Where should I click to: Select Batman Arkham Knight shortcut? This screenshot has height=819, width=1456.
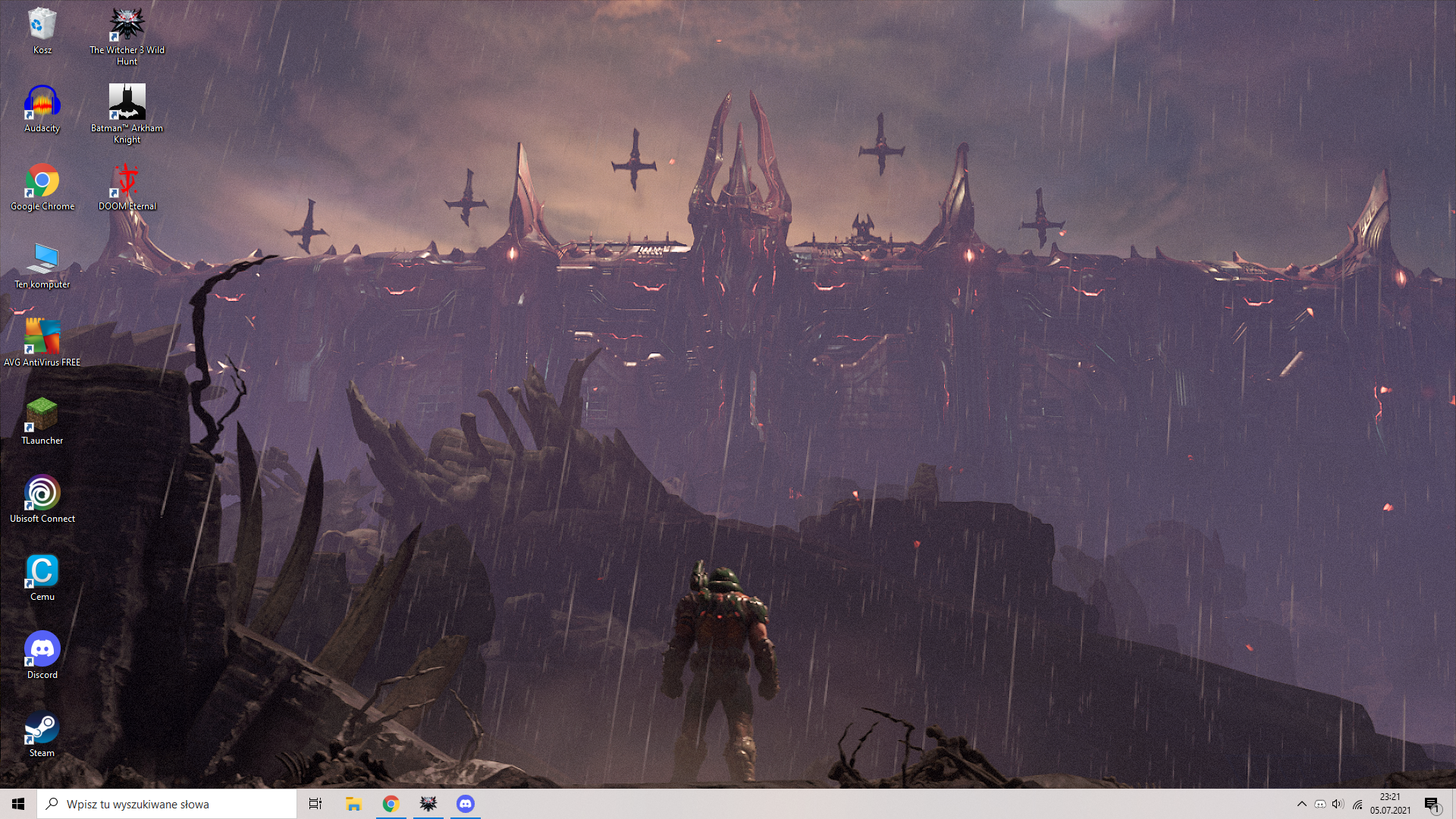[127, 114]
